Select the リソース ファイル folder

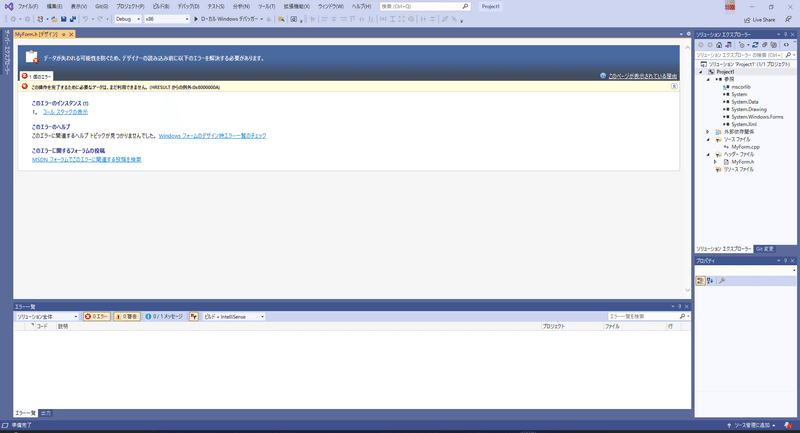(738, 169)
